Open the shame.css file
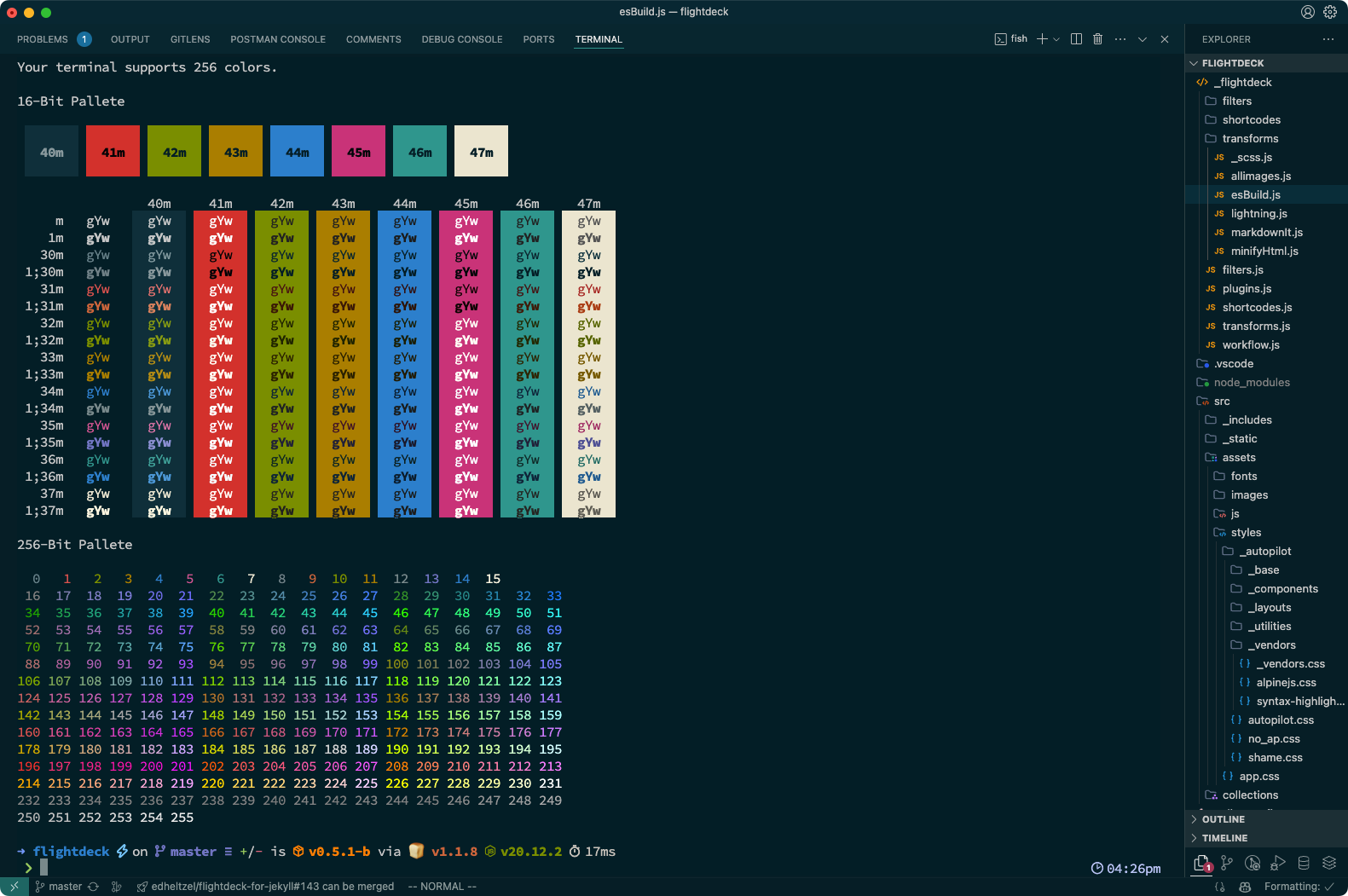This screenshot has width=1348, height=896. (1266, 757)
